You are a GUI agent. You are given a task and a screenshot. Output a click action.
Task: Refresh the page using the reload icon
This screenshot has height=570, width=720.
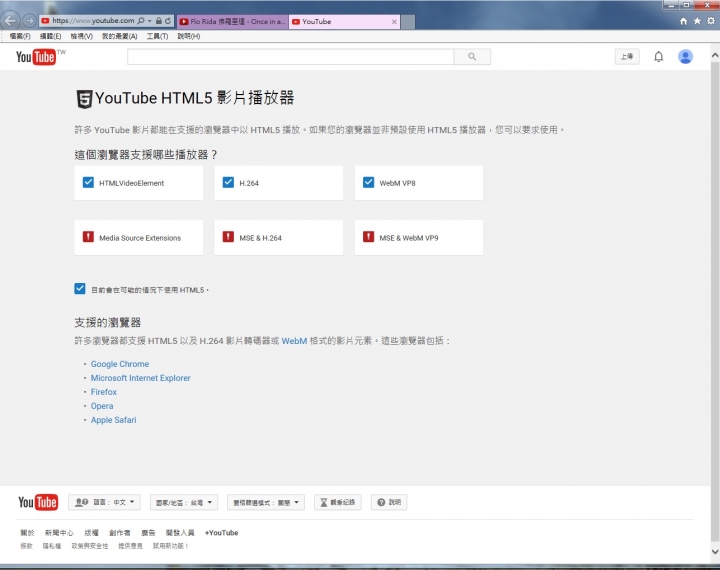pos(168,21)
